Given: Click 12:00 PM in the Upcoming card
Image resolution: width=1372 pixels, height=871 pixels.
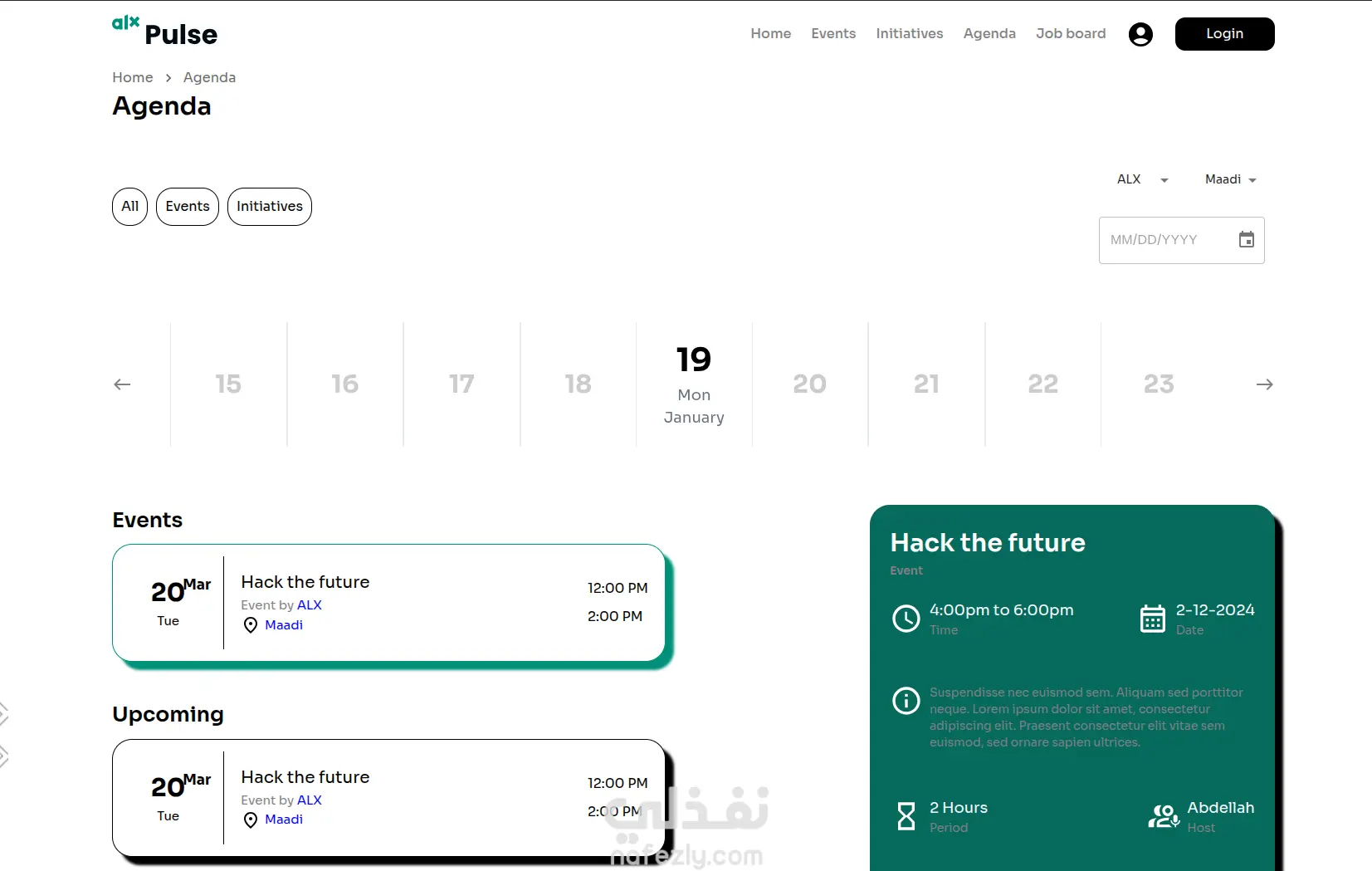Looking at the screenshot, I should (618, 784).
